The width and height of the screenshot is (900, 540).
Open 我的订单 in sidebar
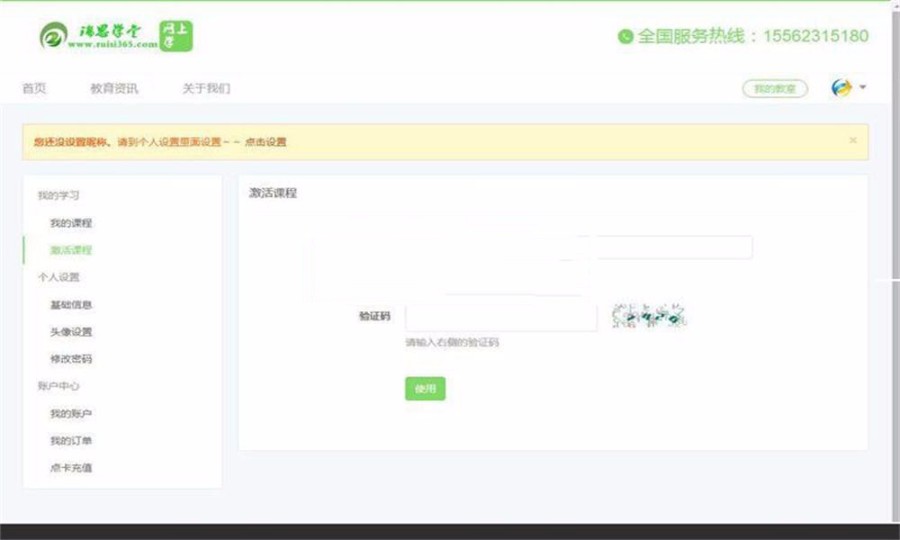[71, 440]
